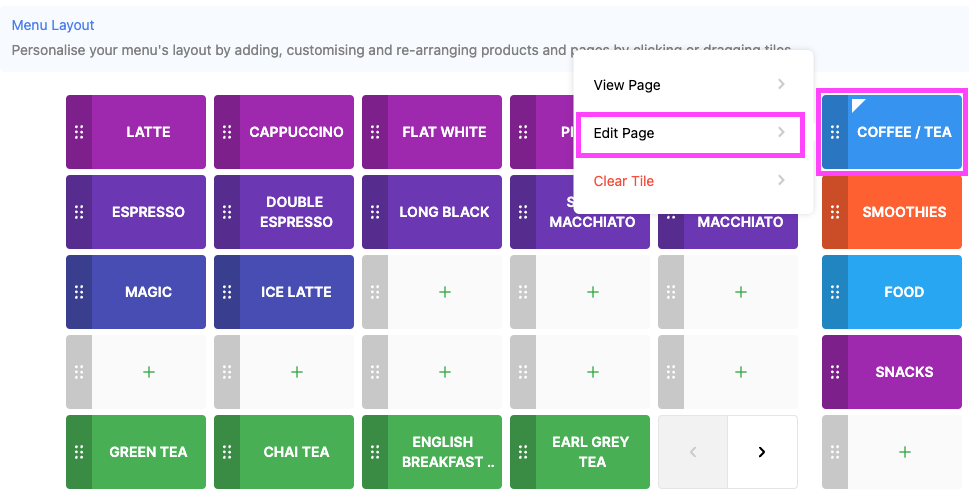
Task: Select the Flat White product tile
Action: click(x=444, y=132)
